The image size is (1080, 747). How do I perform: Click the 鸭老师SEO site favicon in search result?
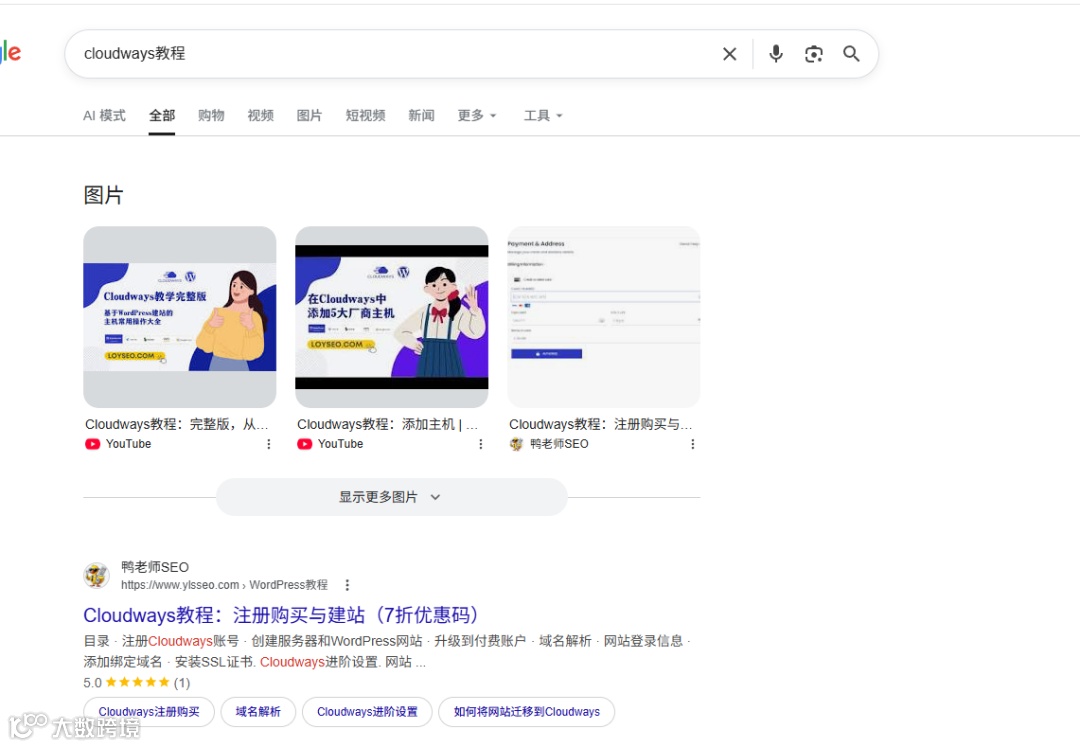click(96, 575)
